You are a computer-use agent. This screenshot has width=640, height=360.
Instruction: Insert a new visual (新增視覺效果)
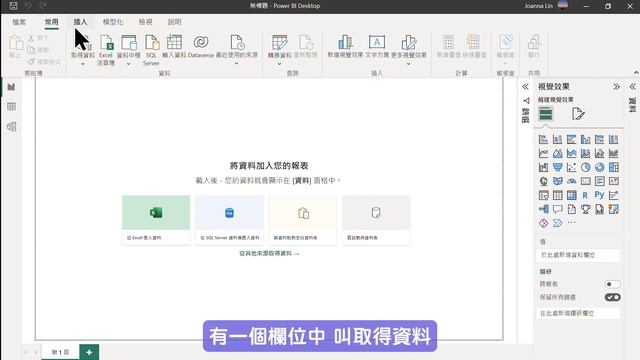pos(345,46)
